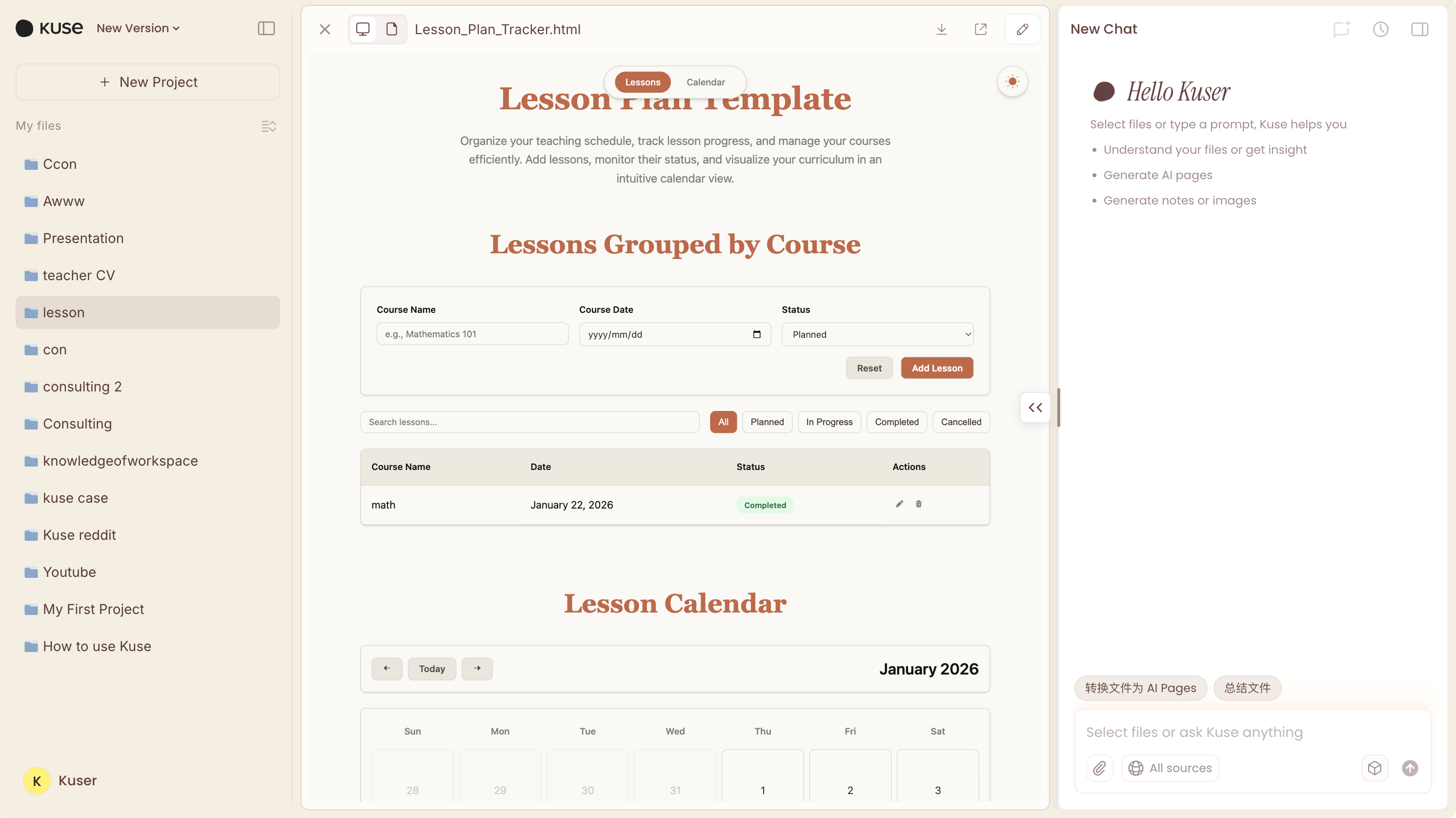Toggle light/dark theme with sun icon
1456x818 pixels.
pos(1012,82)
